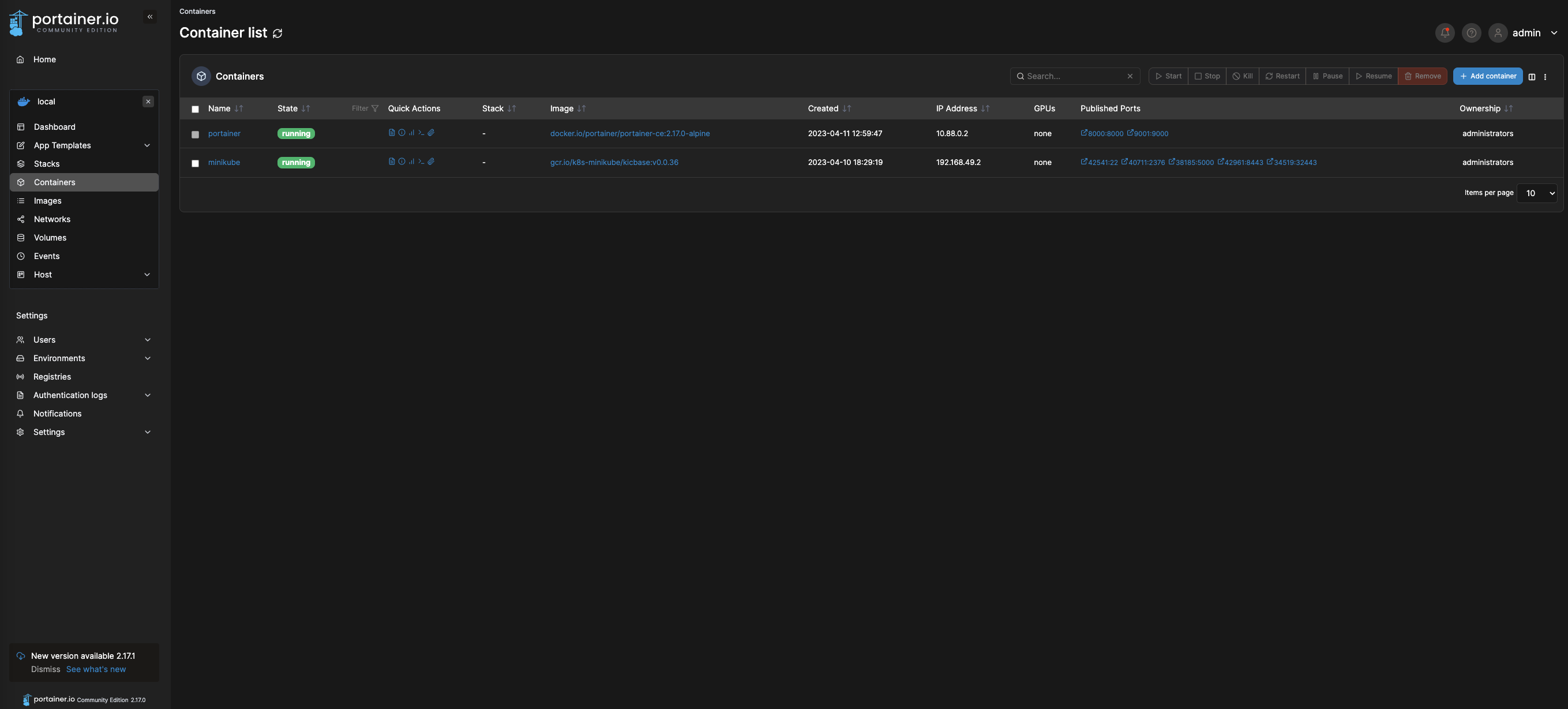1568x709 pixels.
Task: Go to Images in the sidebar
Action: pos(47,201)
